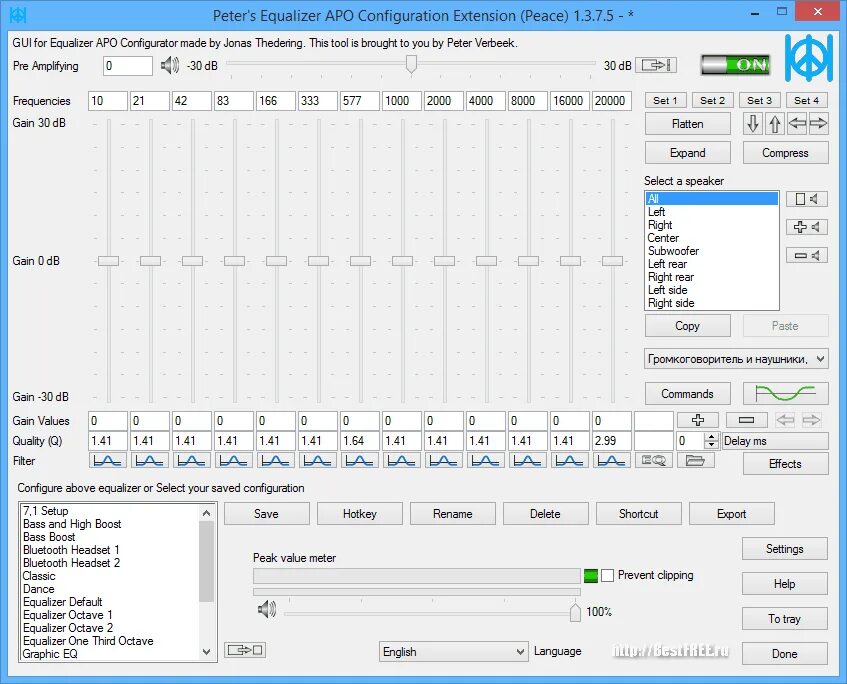Enable the Prevent clipping checkbox
This screenshot has width=847, height=684.
pyautogui.click(x=608, y=575)
